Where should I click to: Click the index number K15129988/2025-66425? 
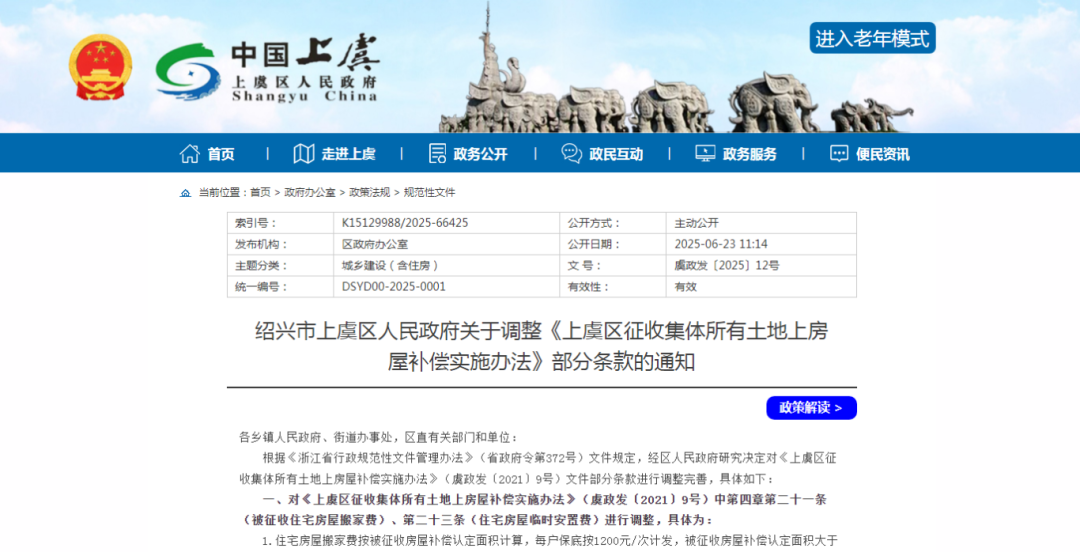pos(405,223)
